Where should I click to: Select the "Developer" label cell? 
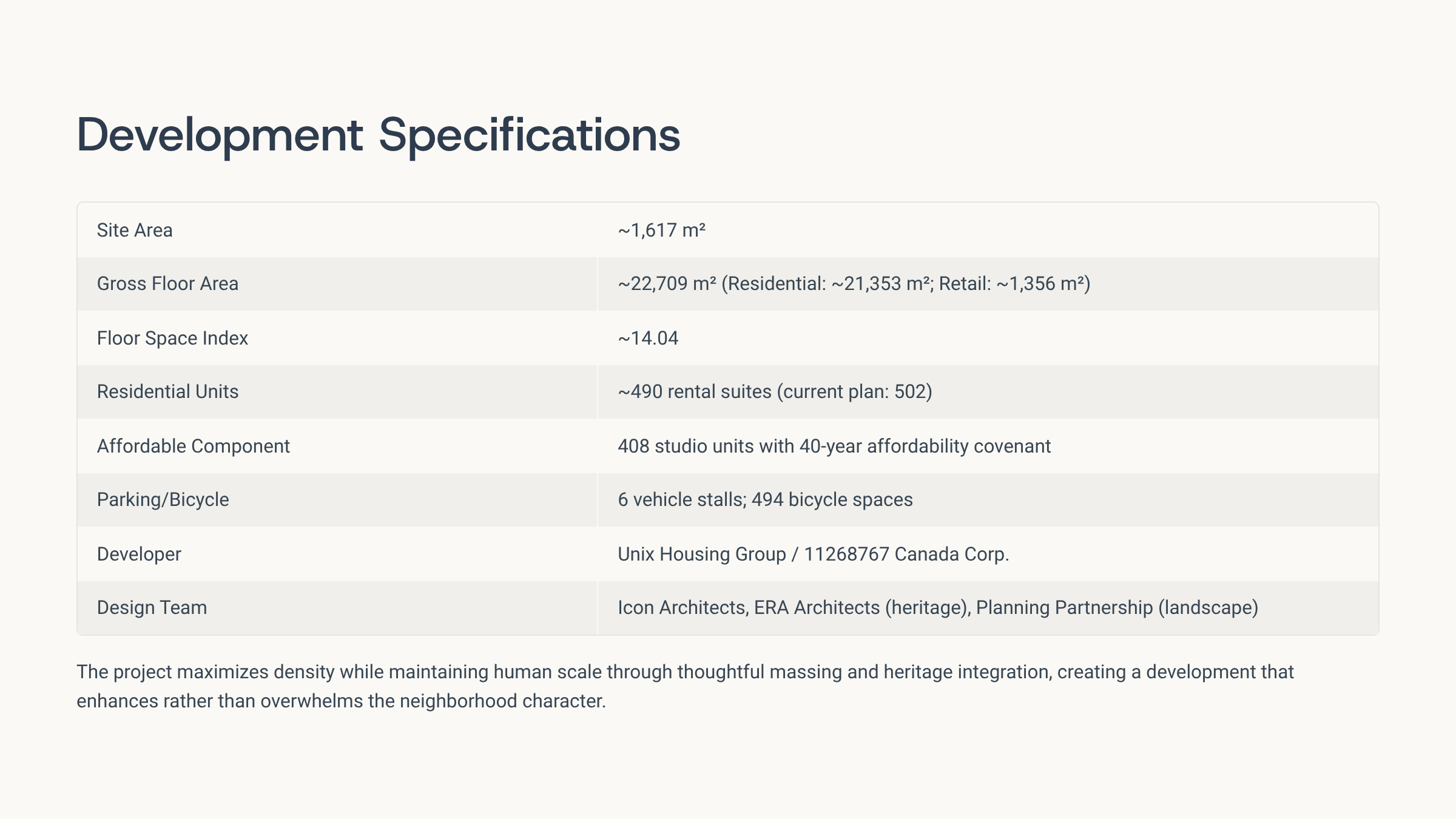tap(139, 554)
